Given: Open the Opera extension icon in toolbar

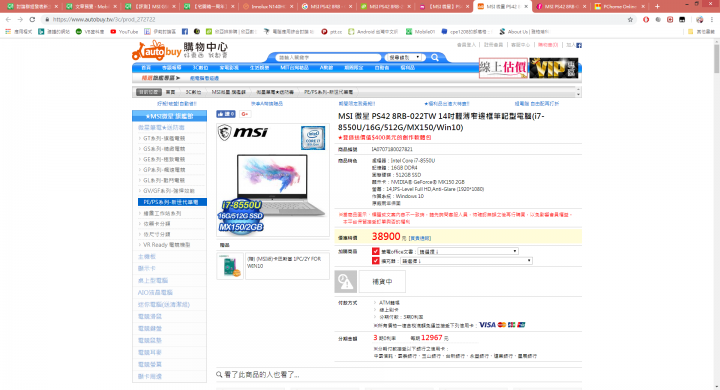Looking at the screenshot, I should click(x=646, y=19).
